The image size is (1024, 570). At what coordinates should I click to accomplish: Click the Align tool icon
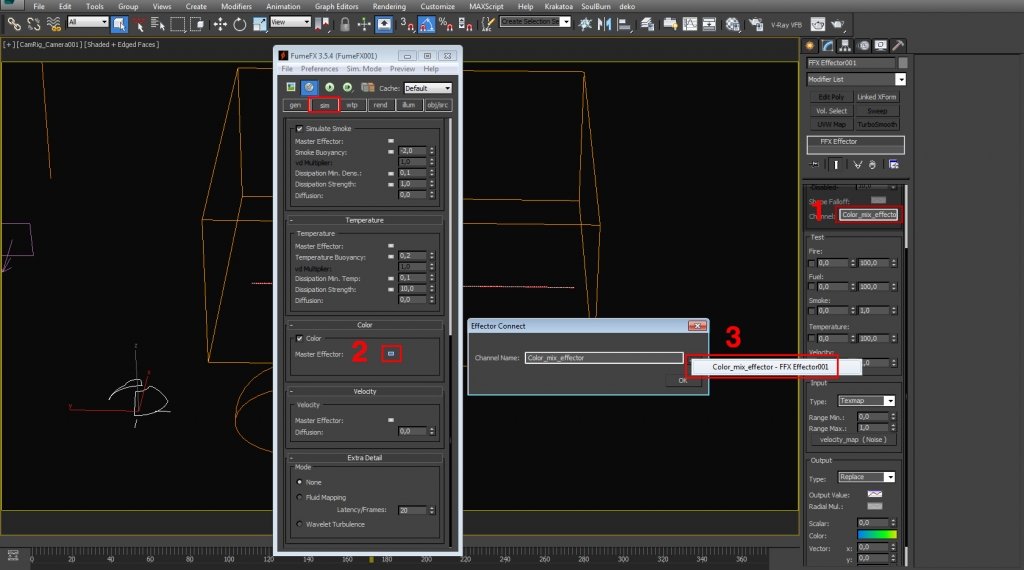[x=625, y=25]
